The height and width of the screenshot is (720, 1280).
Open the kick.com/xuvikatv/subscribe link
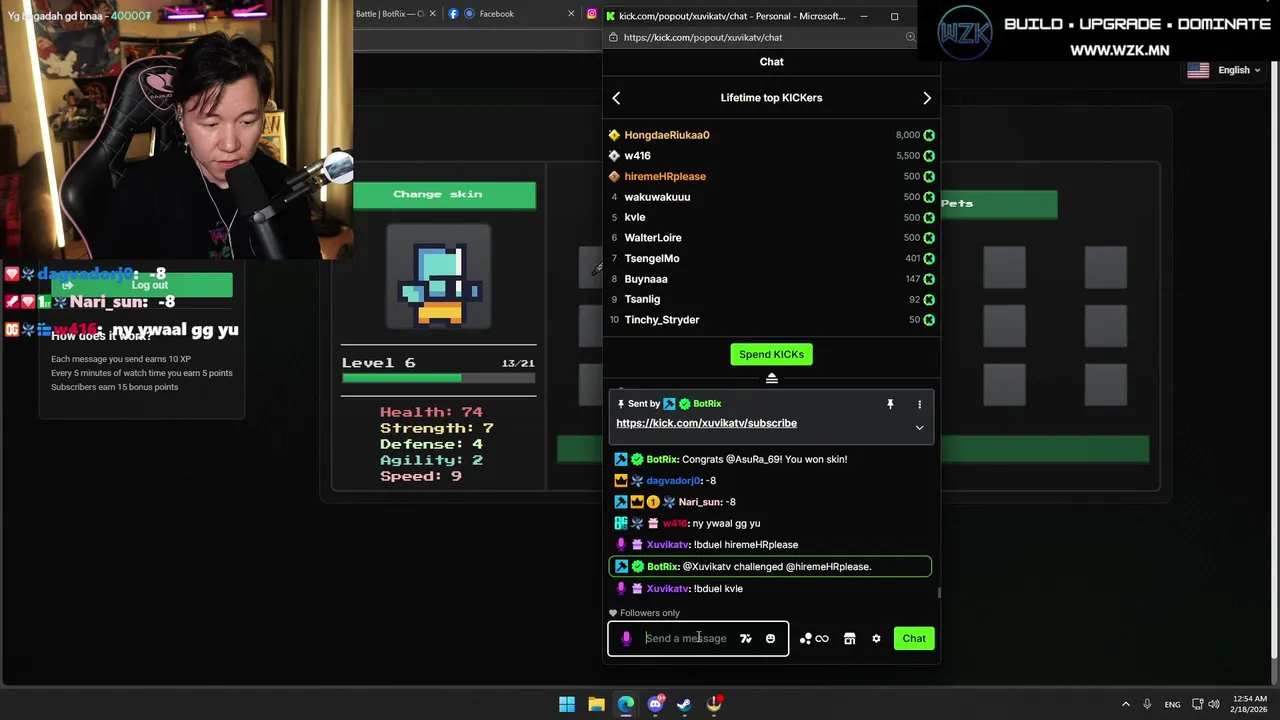coord(706,423)
